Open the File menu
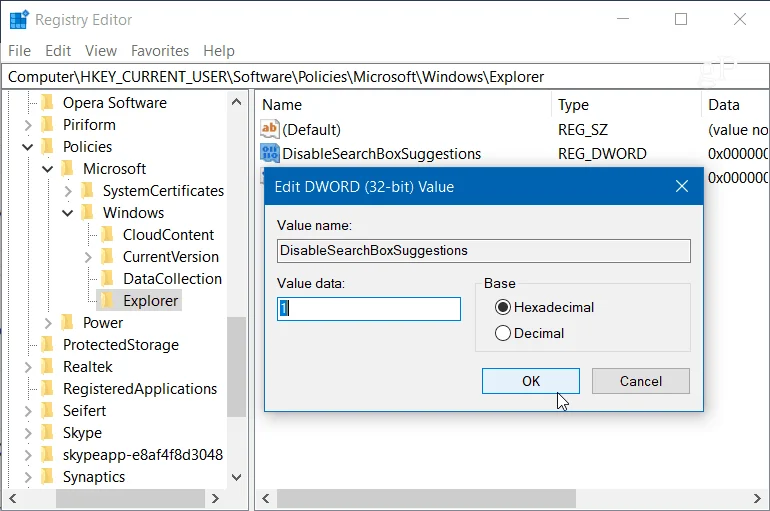The width and height of the screenshot is (770, 511). click(19, 51)
